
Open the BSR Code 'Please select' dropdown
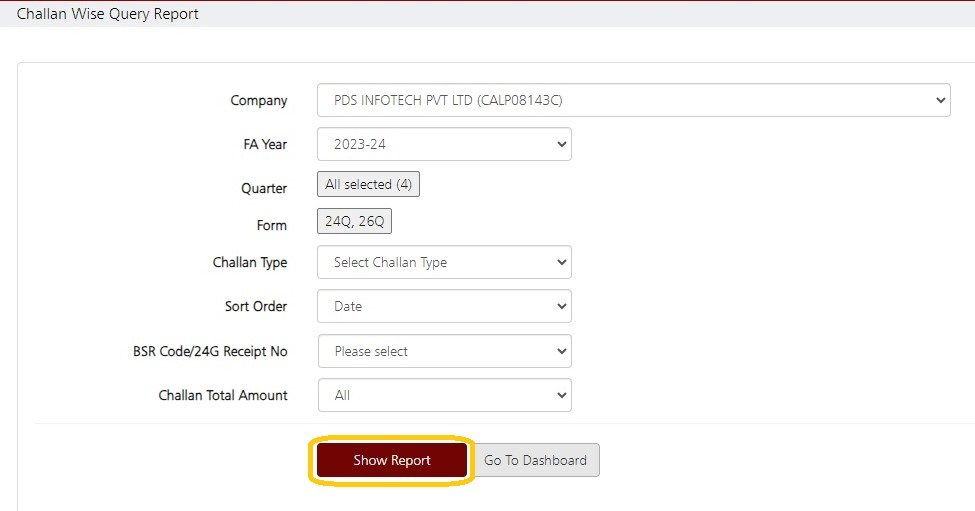(x=444, y=351)
